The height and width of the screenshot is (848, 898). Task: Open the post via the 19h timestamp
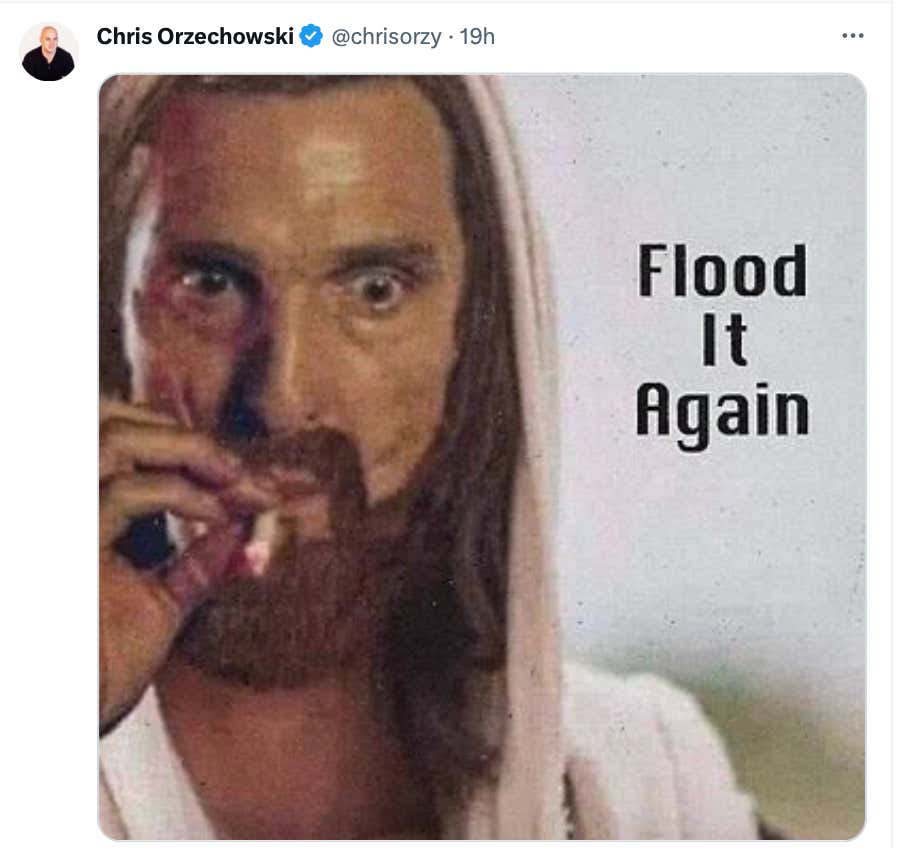point(477,37)
